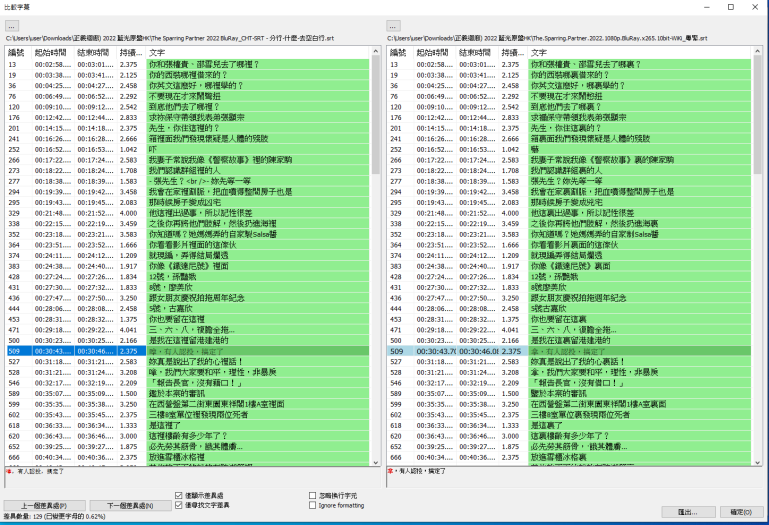Click left list 結束時間 column header

(x=95, y=52)
